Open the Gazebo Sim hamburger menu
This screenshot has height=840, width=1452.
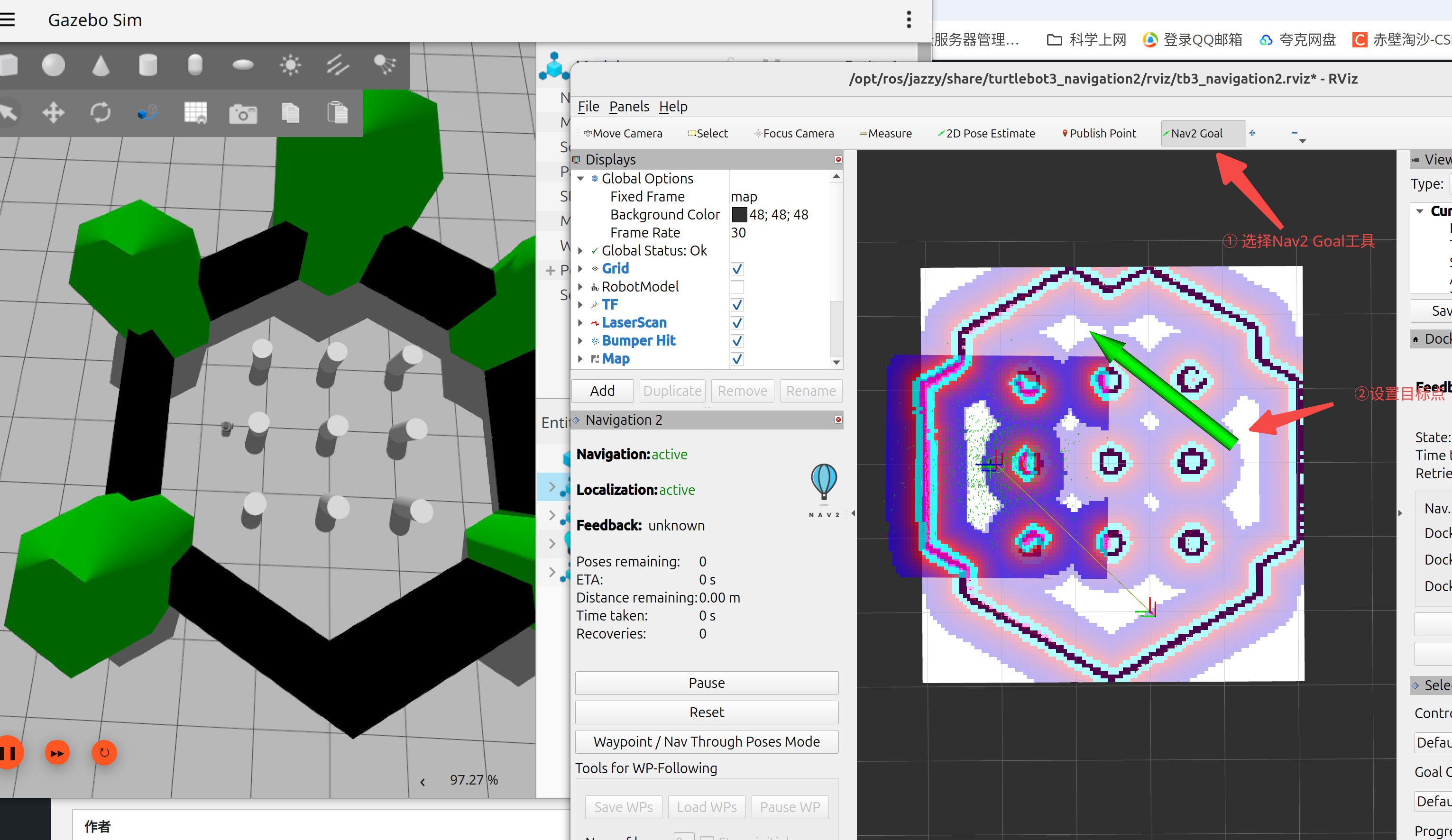click(7, 19)
